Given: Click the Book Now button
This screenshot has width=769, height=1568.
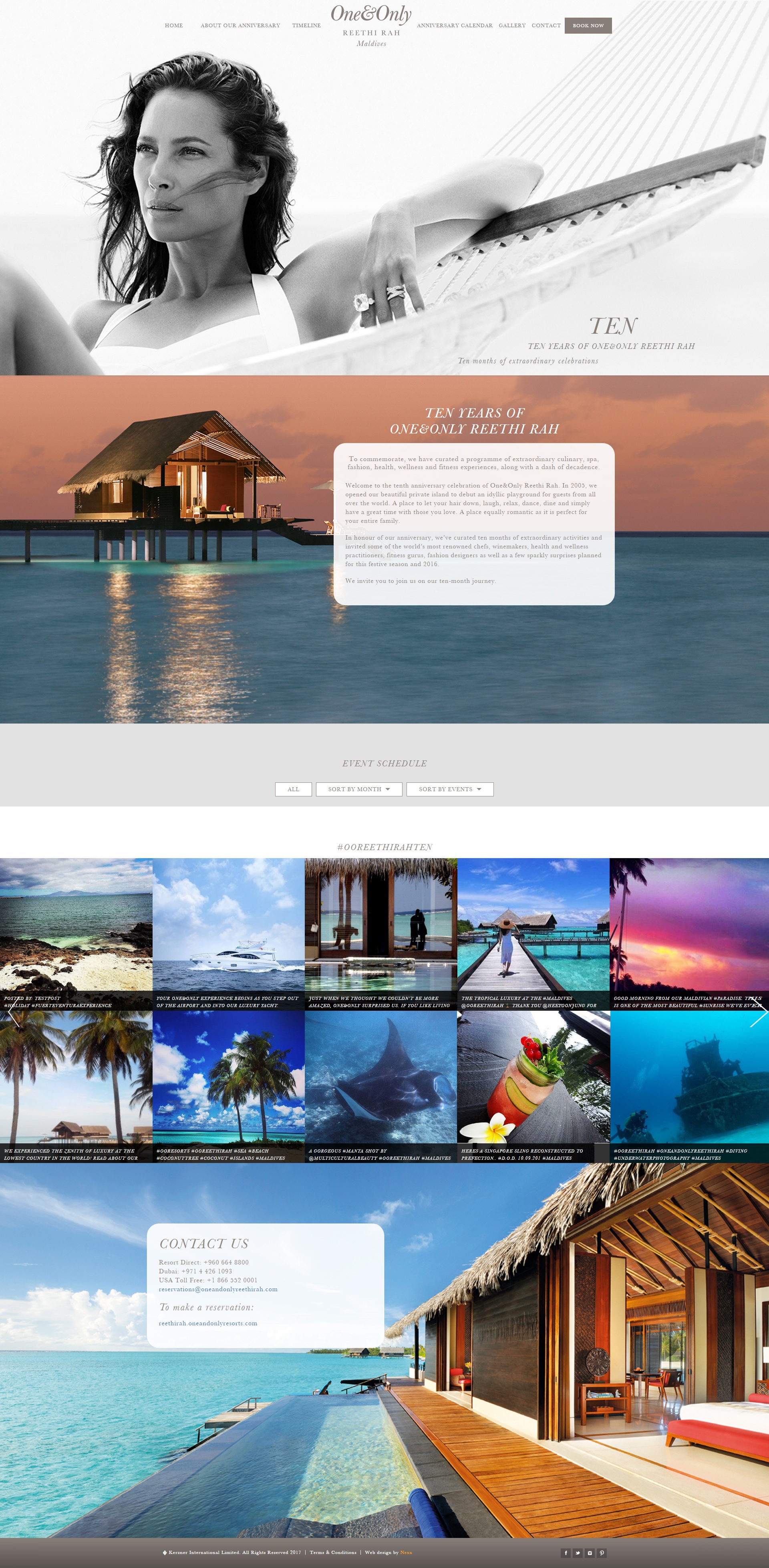Looking at the screenshot, I should pyautogui.click(x=588, y=26).
